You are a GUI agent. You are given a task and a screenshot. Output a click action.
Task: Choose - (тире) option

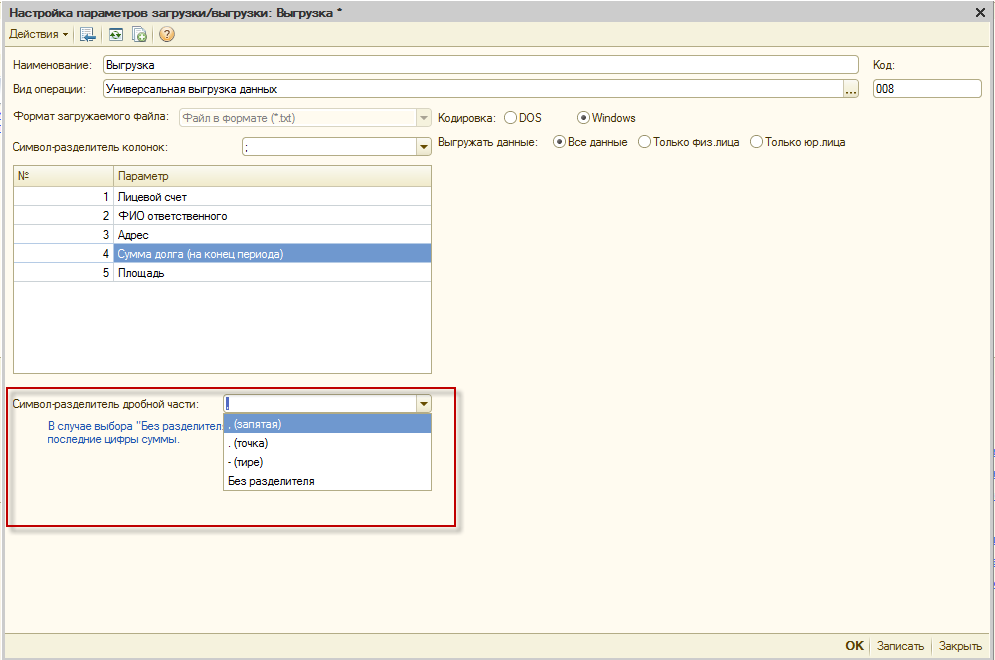point(327,462)
